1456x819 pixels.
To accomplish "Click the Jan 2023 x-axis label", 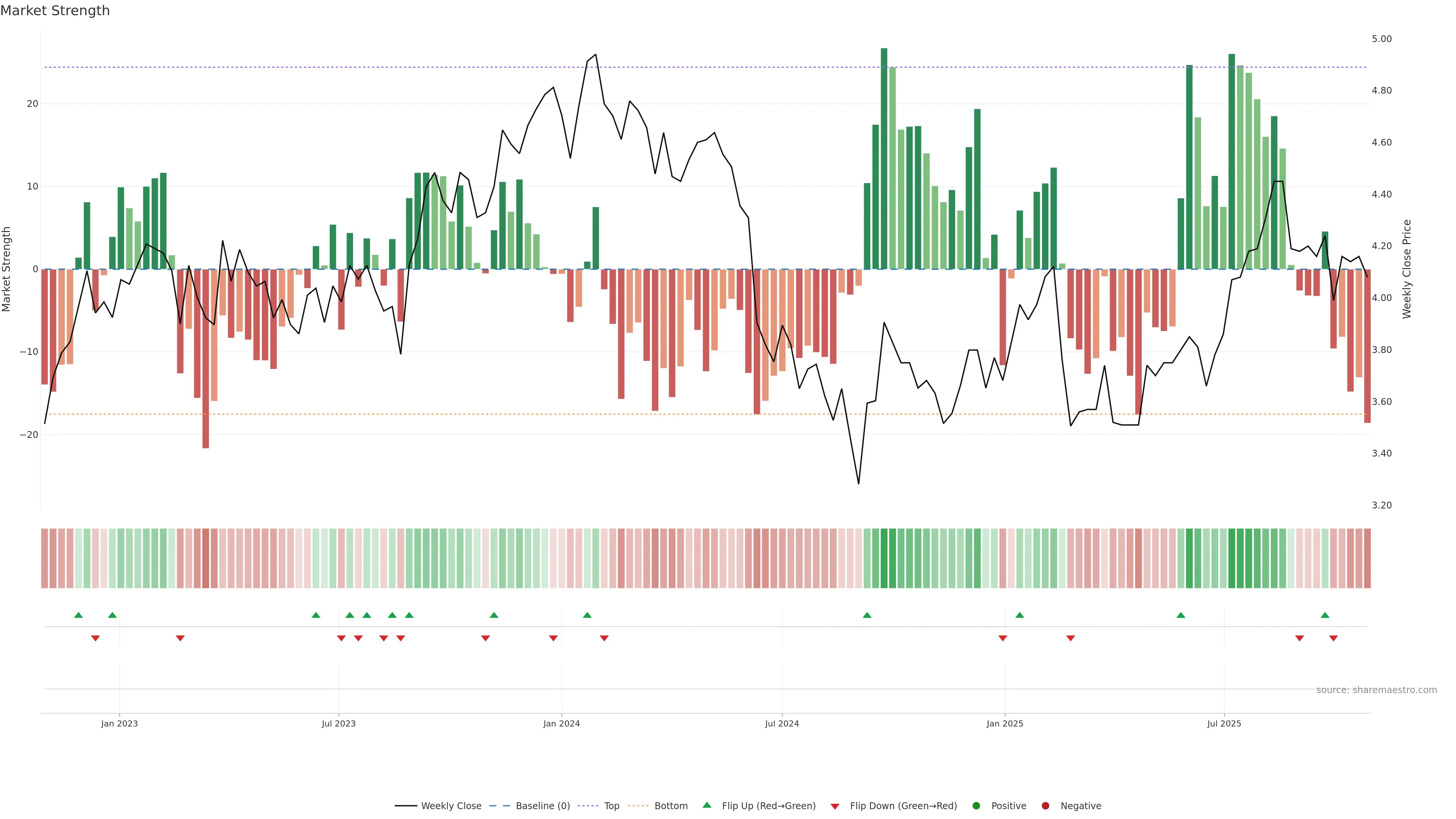I will coord(119,723).
